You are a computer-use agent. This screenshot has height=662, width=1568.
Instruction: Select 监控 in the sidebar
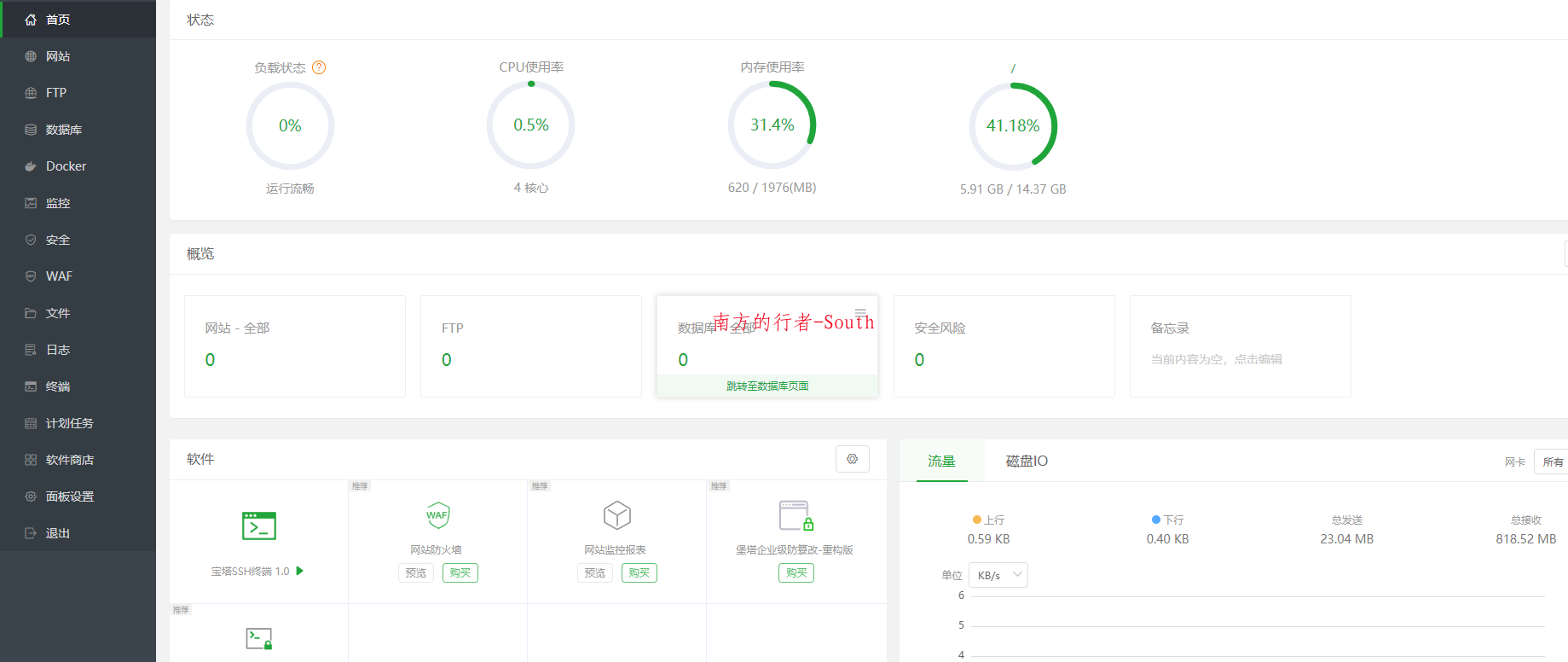[x=78, y=203]
